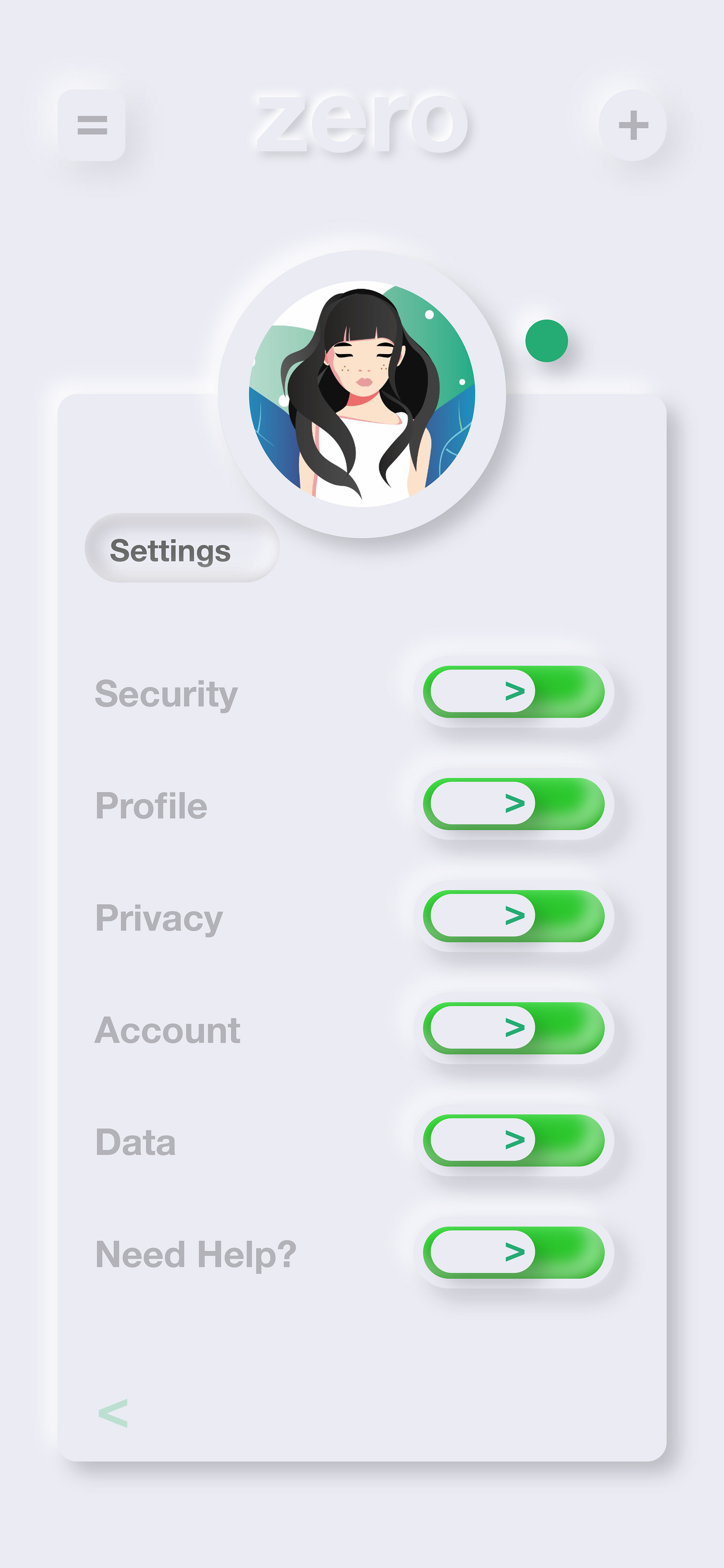This screenshot has width=724, height=1568.
Task: Click the arrow inside Security switch
Action: coord(515,691)
